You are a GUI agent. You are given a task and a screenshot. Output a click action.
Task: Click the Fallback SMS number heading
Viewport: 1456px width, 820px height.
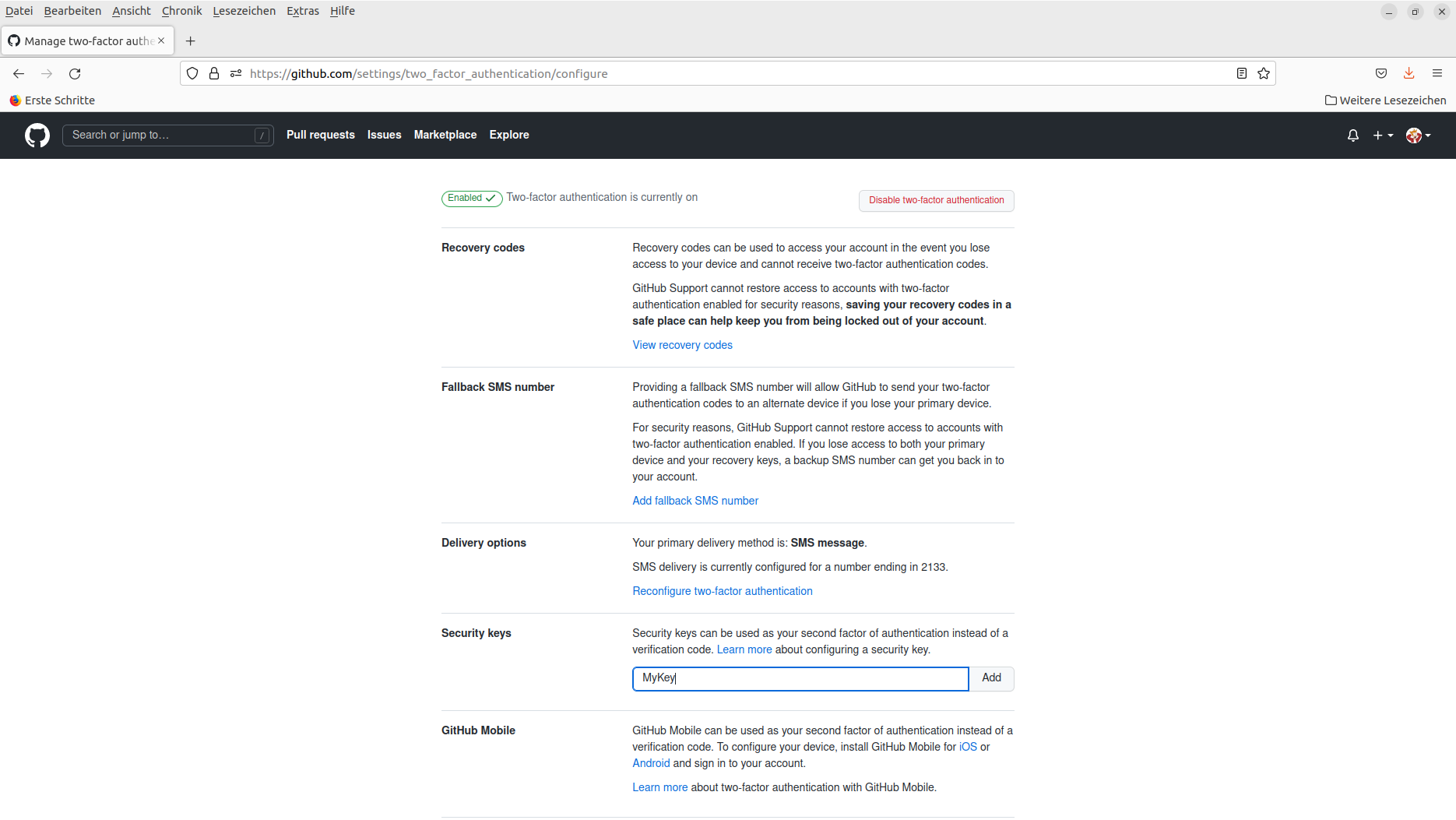coord(498,387)
